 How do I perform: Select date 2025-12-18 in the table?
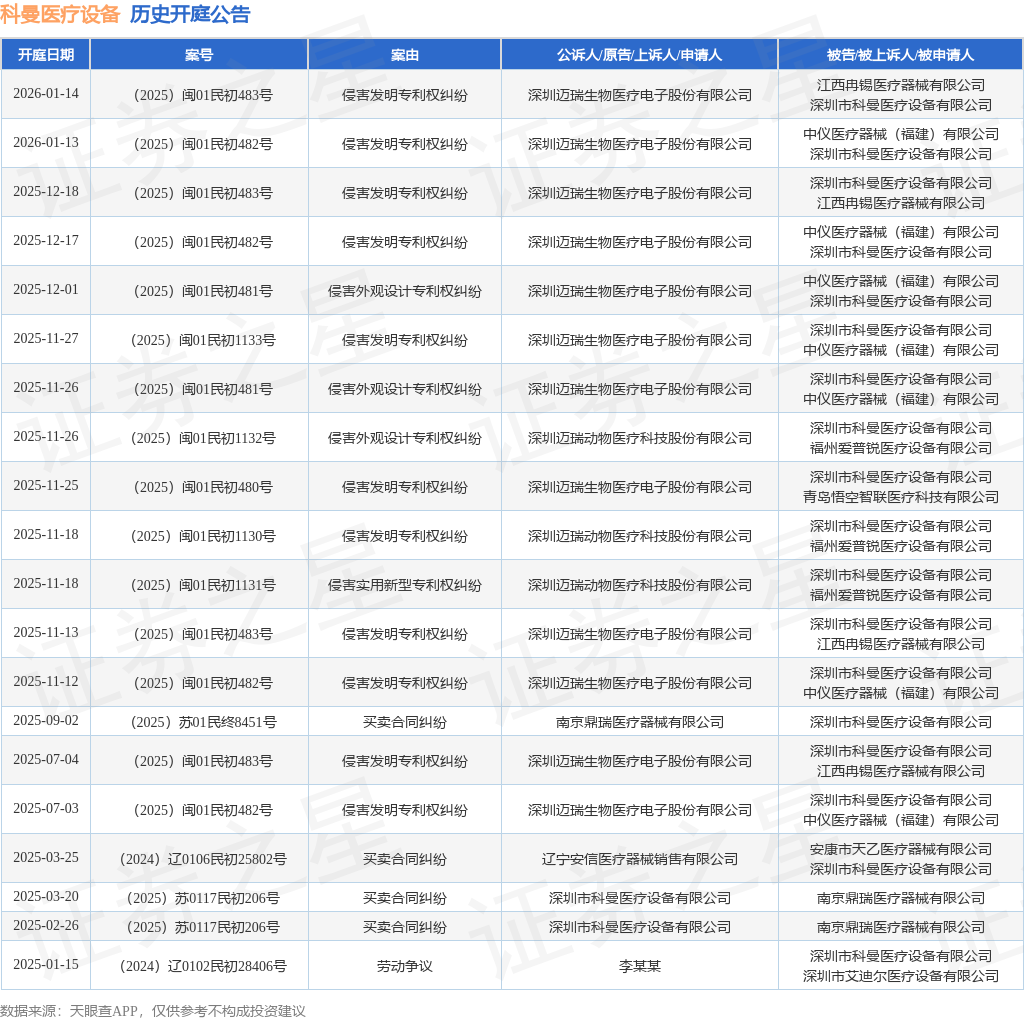46,191
